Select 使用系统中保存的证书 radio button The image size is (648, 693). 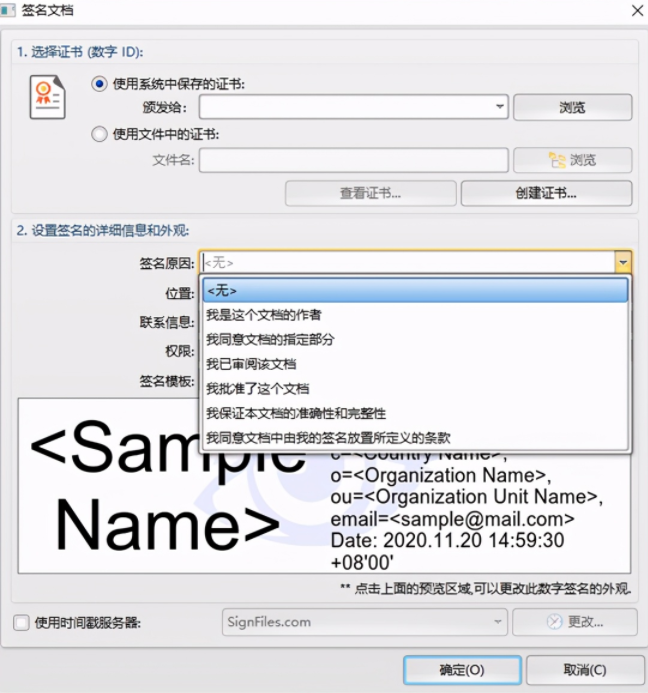(99, 84)
